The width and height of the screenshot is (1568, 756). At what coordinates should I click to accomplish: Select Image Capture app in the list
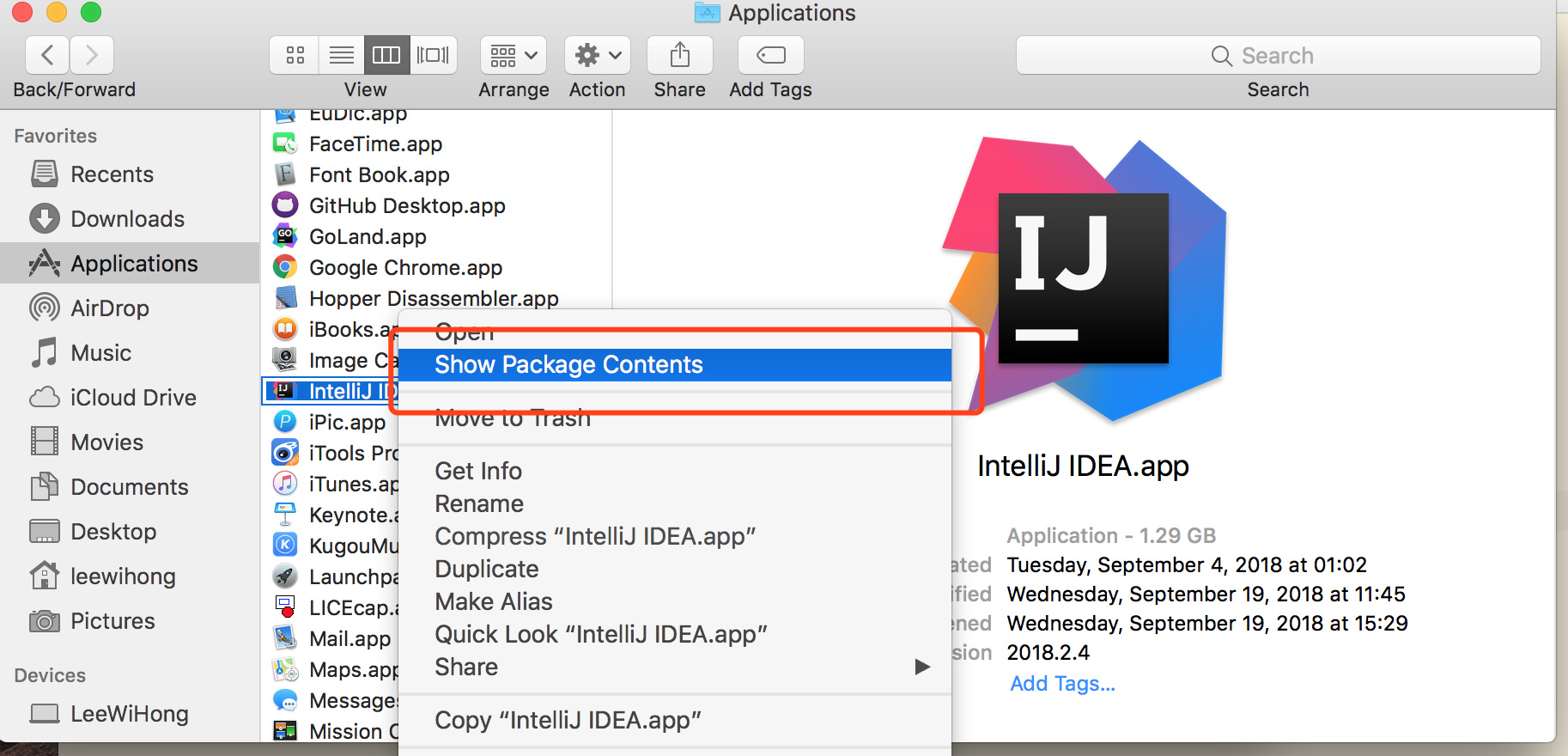331,361
